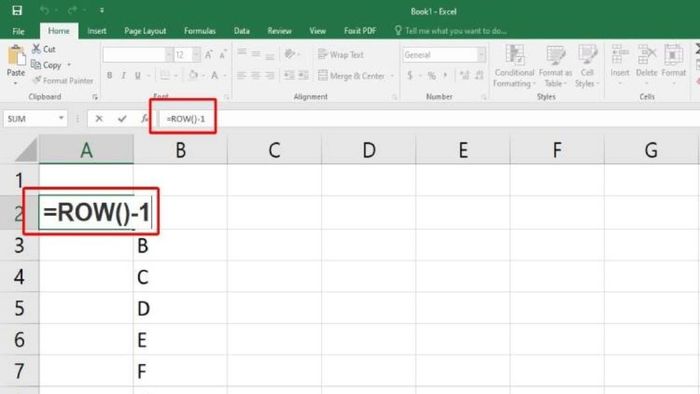Open Customize Quick Access Toolbar arrow
Viewport: 700px width, 394px height.
point(102,10)
